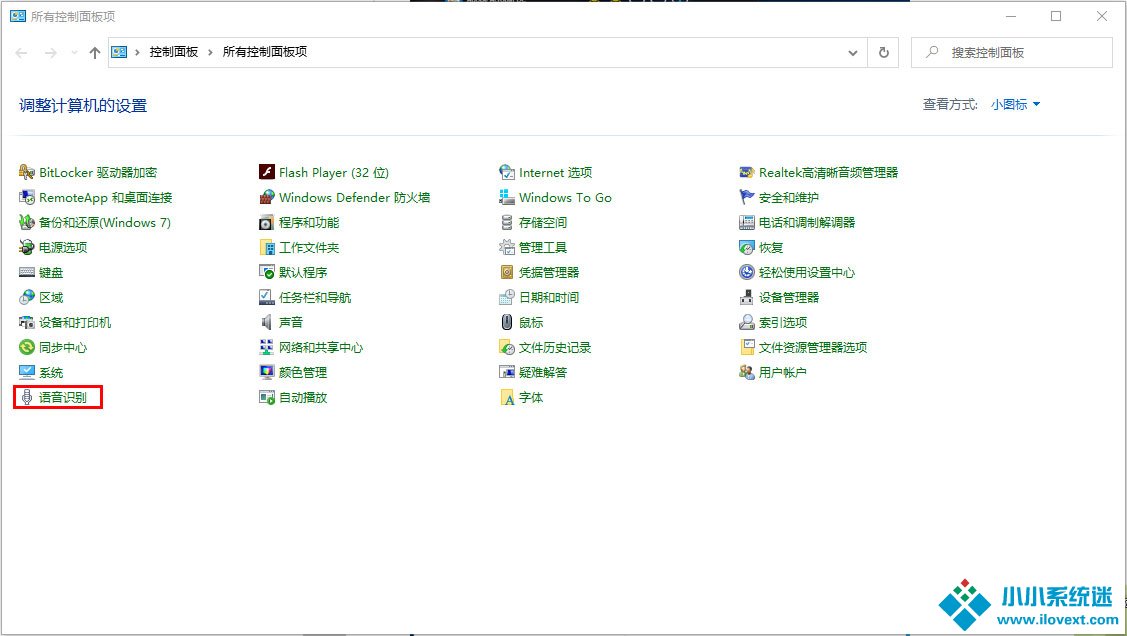Open the recent locations dropdown arrow

click(74, 52)
